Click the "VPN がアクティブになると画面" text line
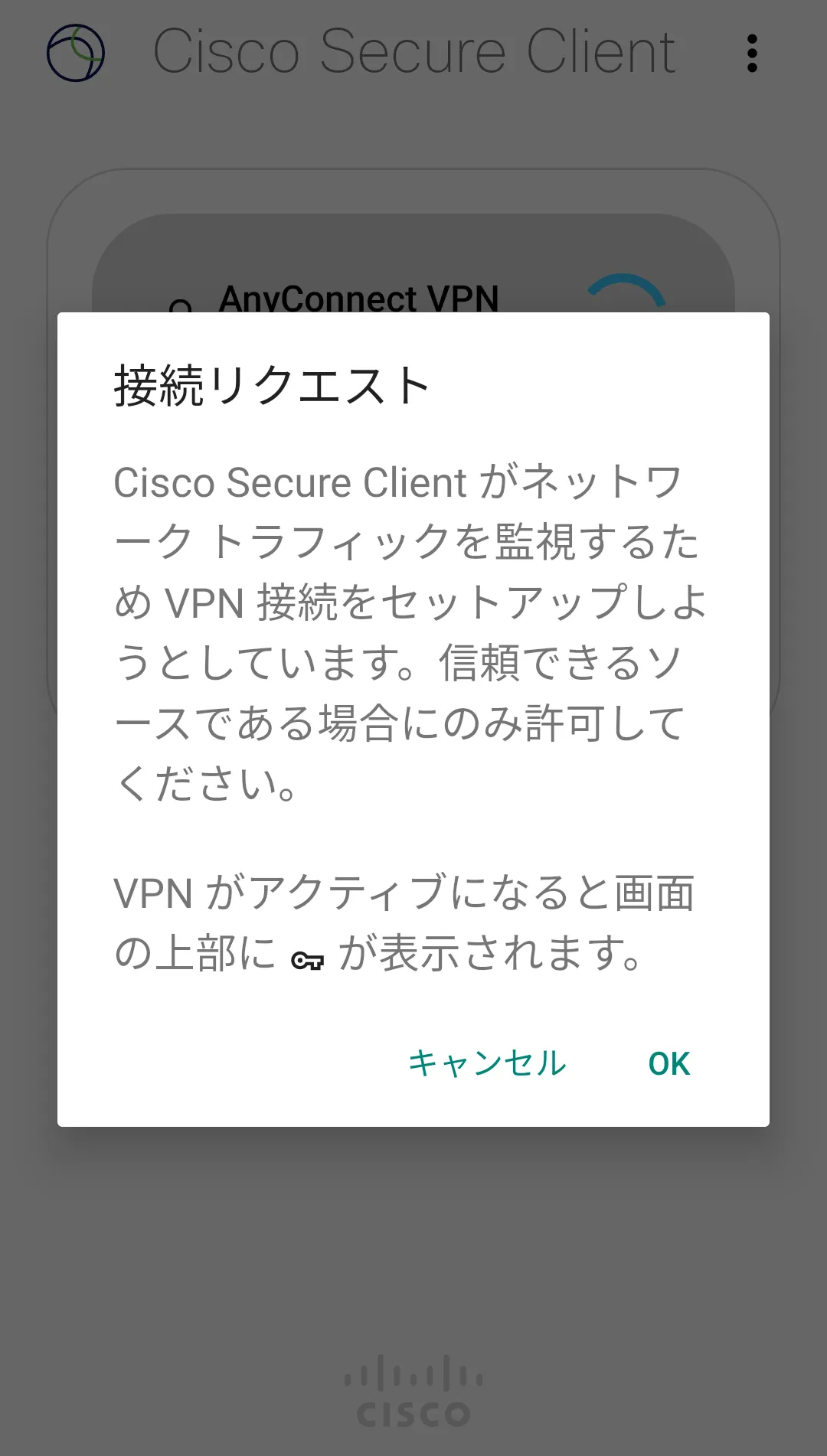The width and height of the screenshot is (827, 1456). pyautogui.click(x=404, y=893)
